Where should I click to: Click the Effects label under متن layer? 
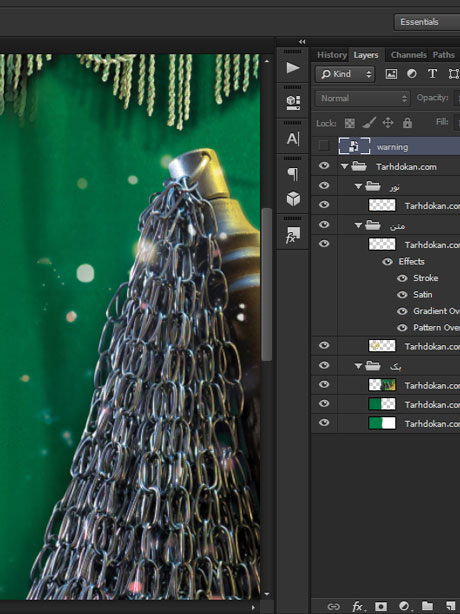(411, 261)
